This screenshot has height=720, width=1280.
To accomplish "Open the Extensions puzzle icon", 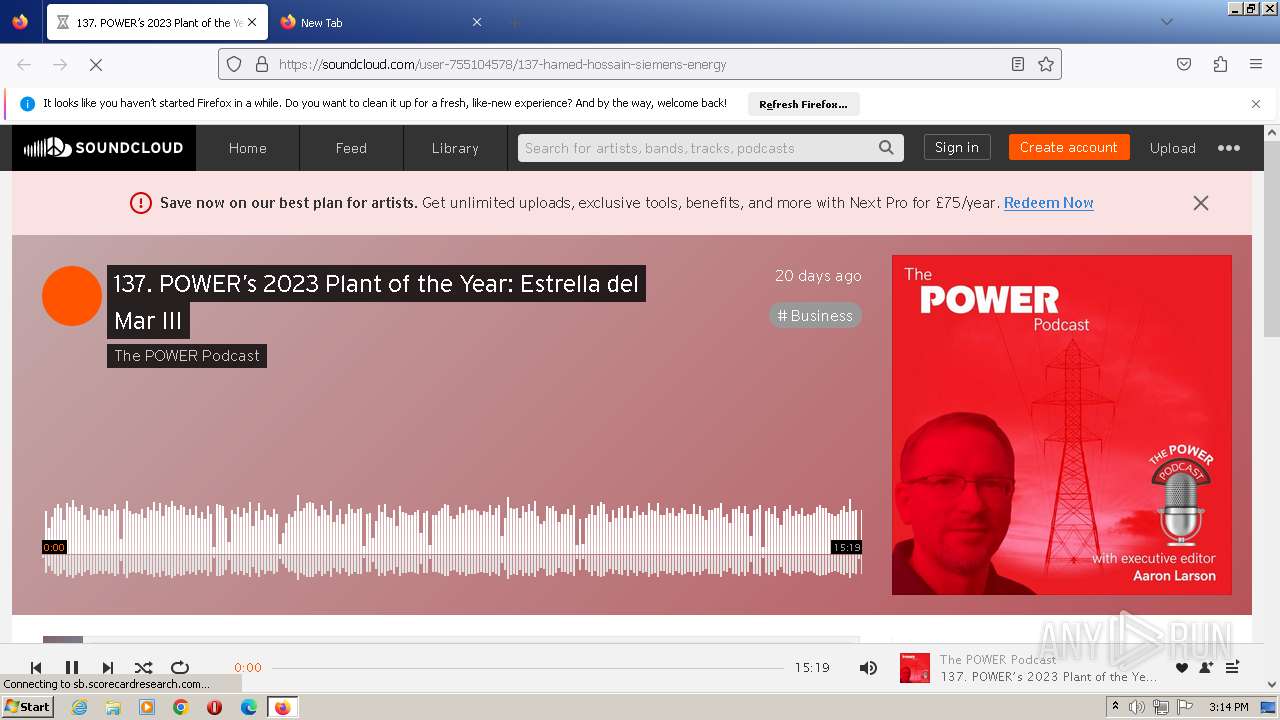I will (x=1220, y=64).
